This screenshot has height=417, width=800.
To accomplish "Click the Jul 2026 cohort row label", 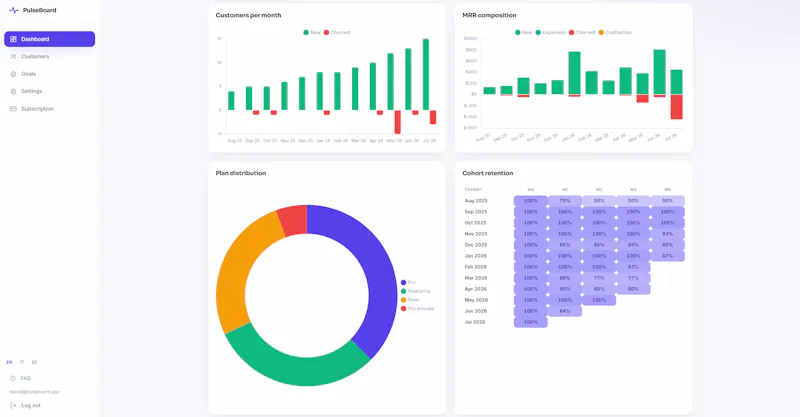I will tap(475, 322).
